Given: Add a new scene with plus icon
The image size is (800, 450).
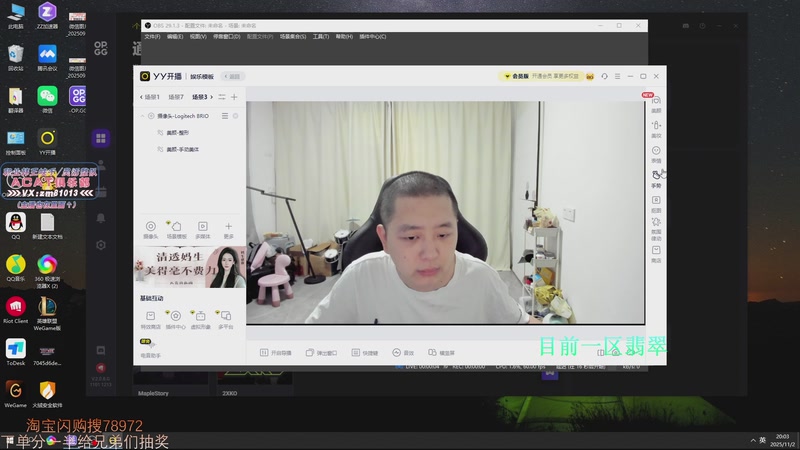Looking at the screenshot, I should click(x=234, y=97).
